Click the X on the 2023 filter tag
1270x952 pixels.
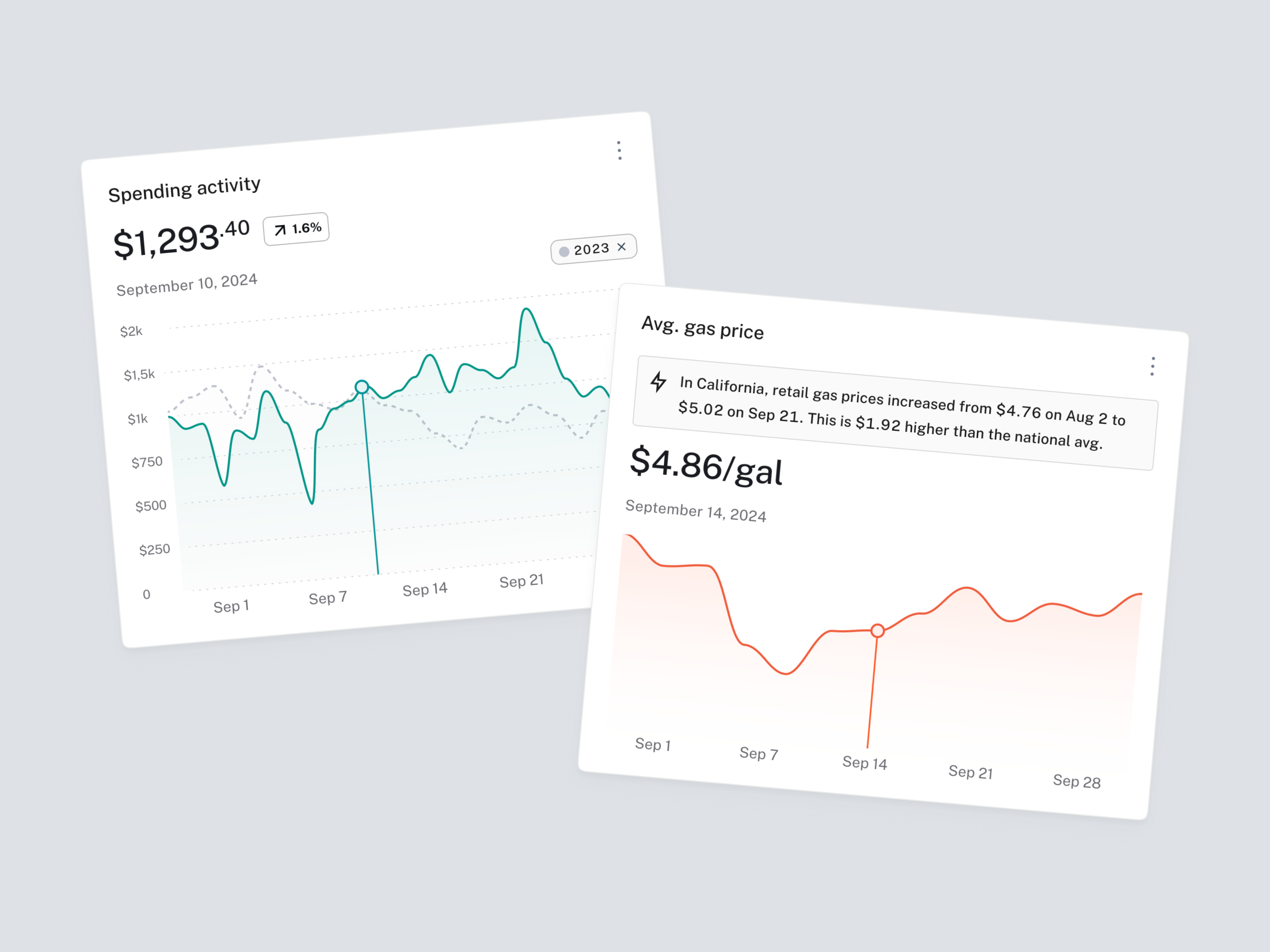pos(622,247)
